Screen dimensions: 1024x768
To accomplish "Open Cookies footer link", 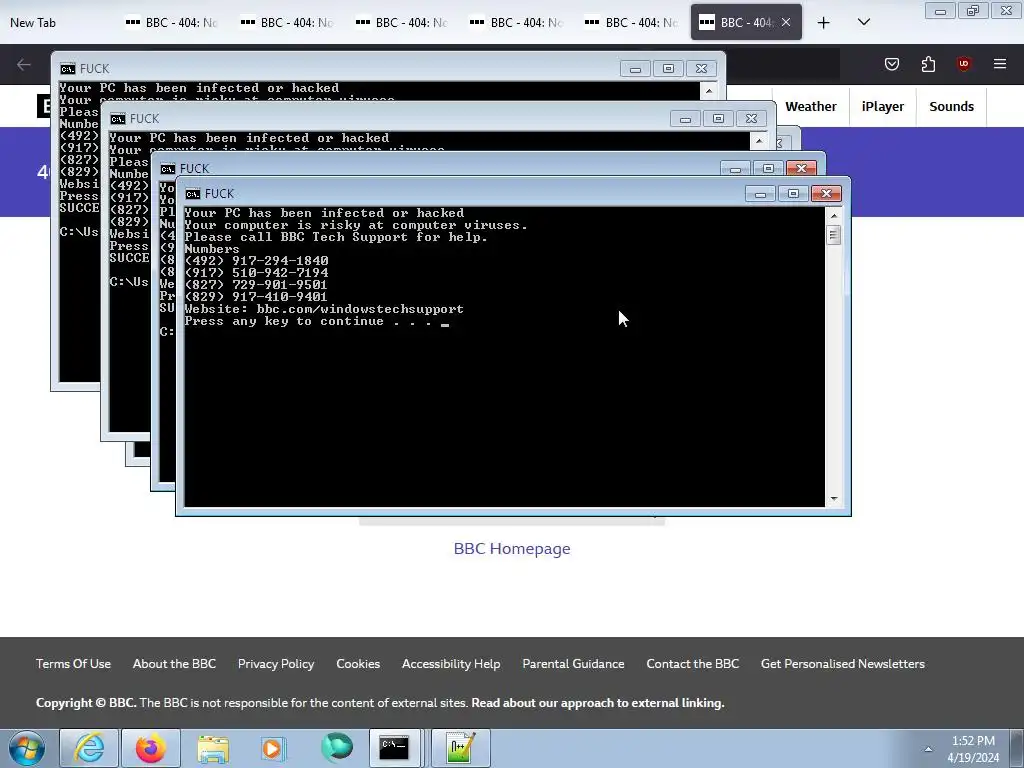I will [358, 664].
